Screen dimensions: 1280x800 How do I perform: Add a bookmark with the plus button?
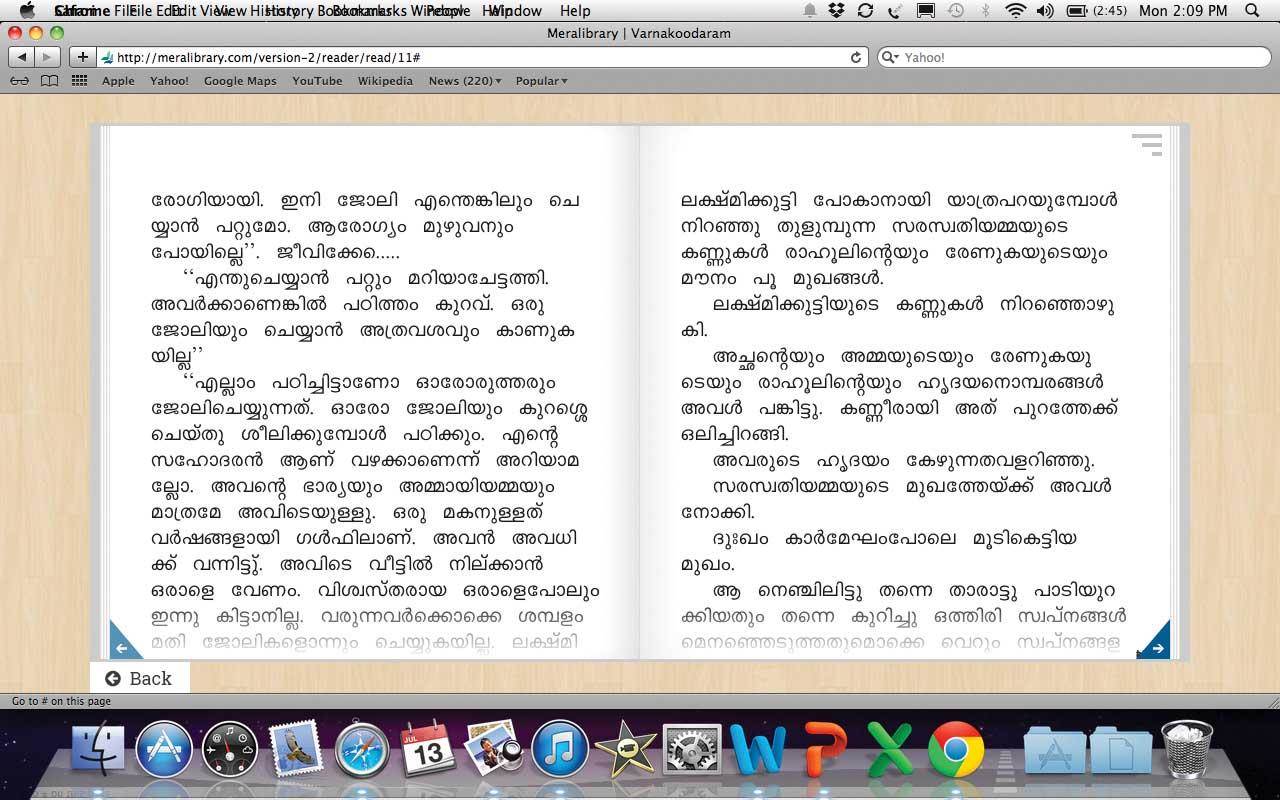[x=82, y=57]
